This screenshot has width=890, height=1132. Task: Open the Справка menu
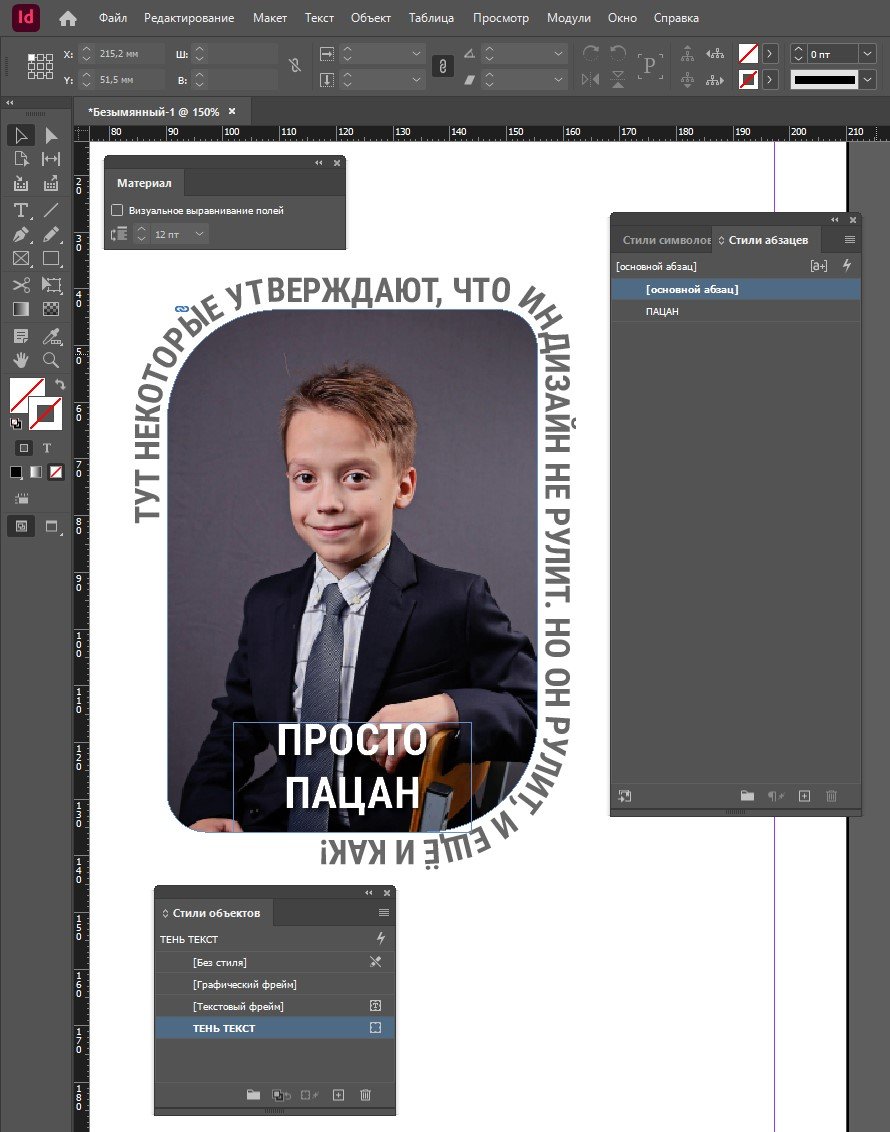(676, 18)
